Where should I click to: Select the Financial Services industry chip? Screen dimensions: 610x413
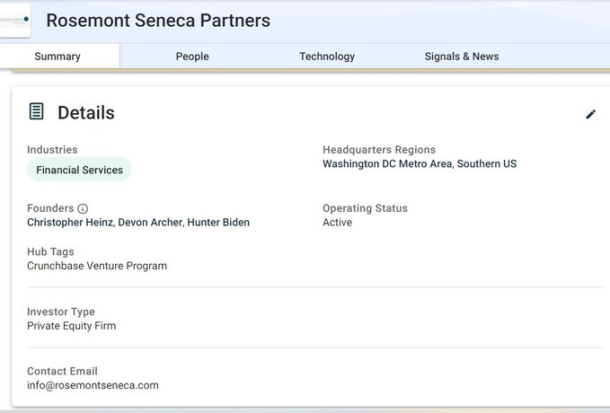coord(79,170)
